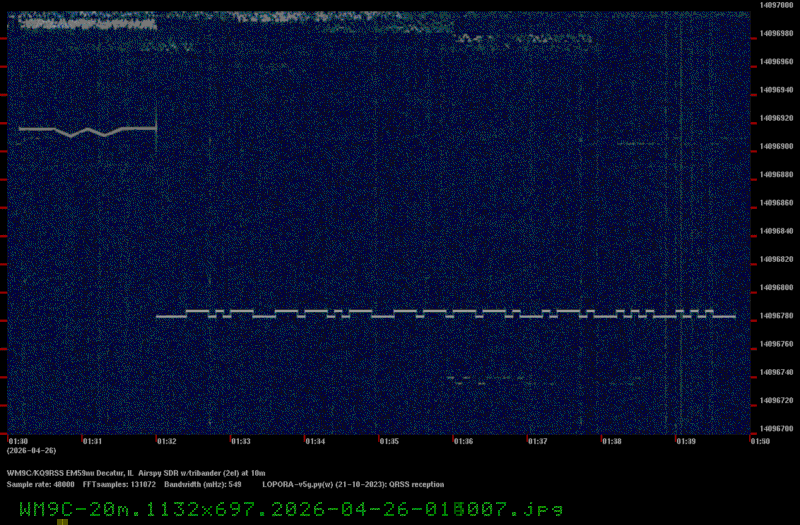
Task: Click the 14096820 frequency label
Action: 777,259
